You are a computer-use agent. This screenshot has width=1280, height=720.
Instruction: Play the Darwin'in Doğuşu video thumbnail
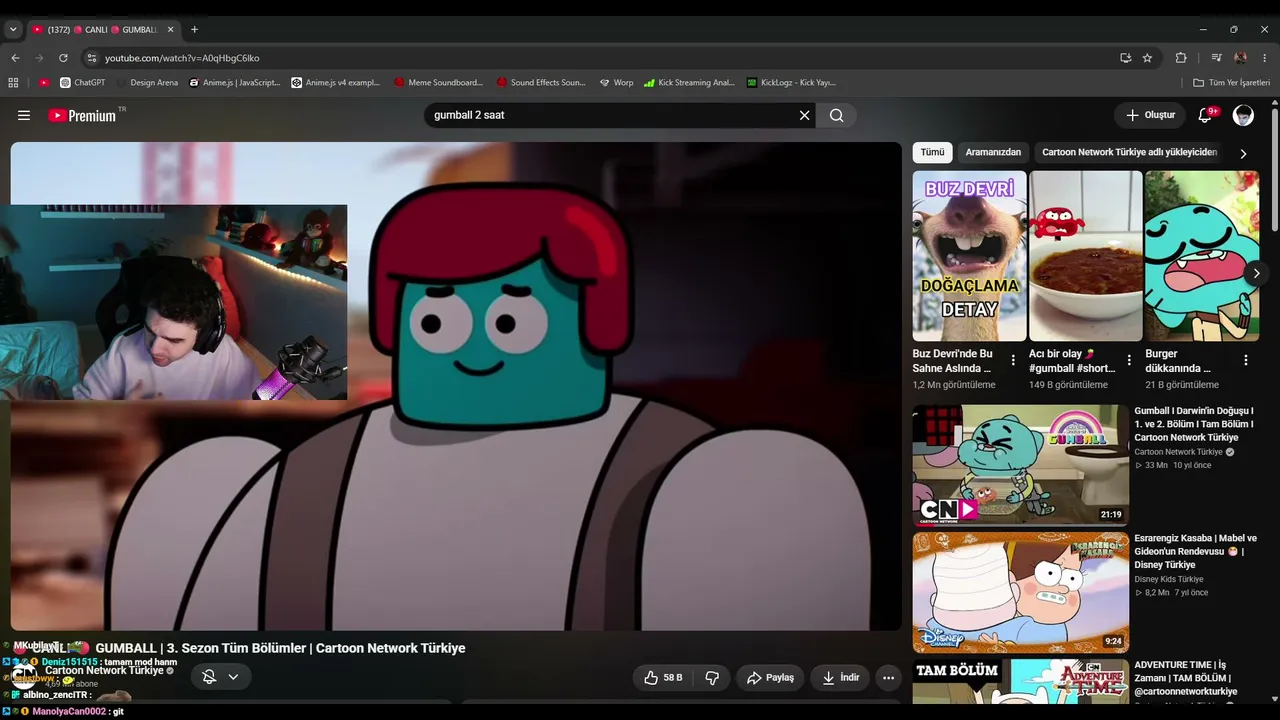[1020, 465]
